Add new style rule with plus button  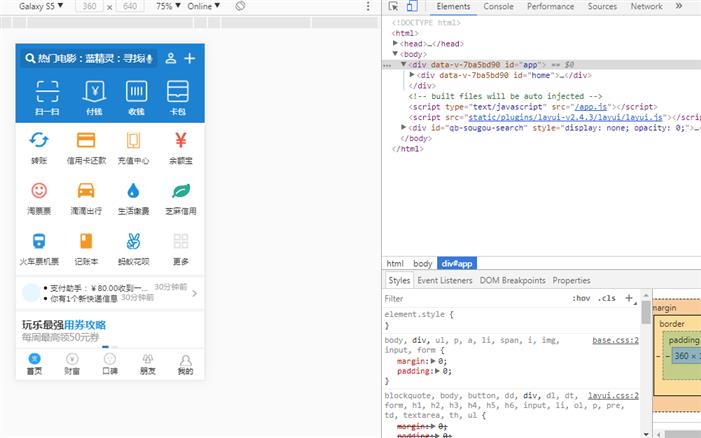pyautogui.click(x=629, y=298)
